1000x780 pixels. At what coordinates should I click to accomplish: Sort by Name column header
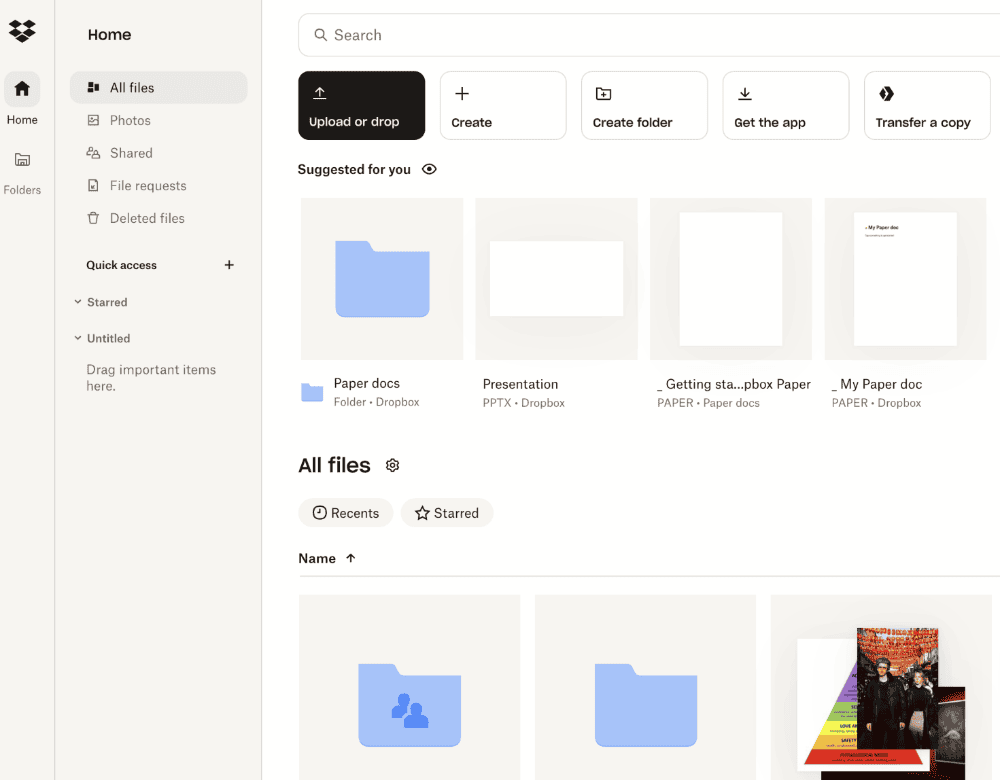(317, 558)
